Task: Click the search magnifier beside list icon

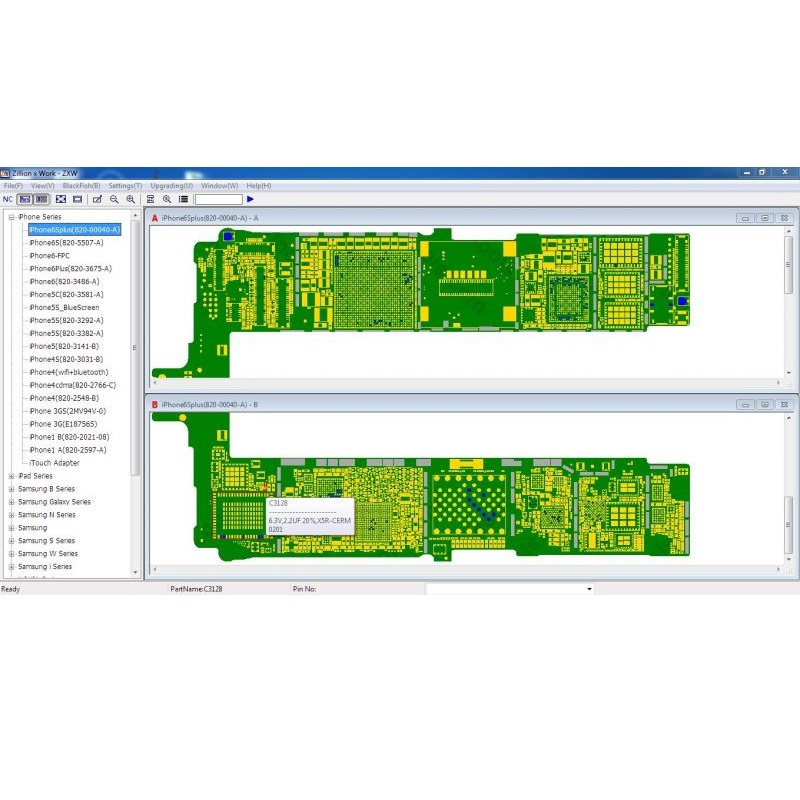Action: pyautogui.click(x=167, y=199)
